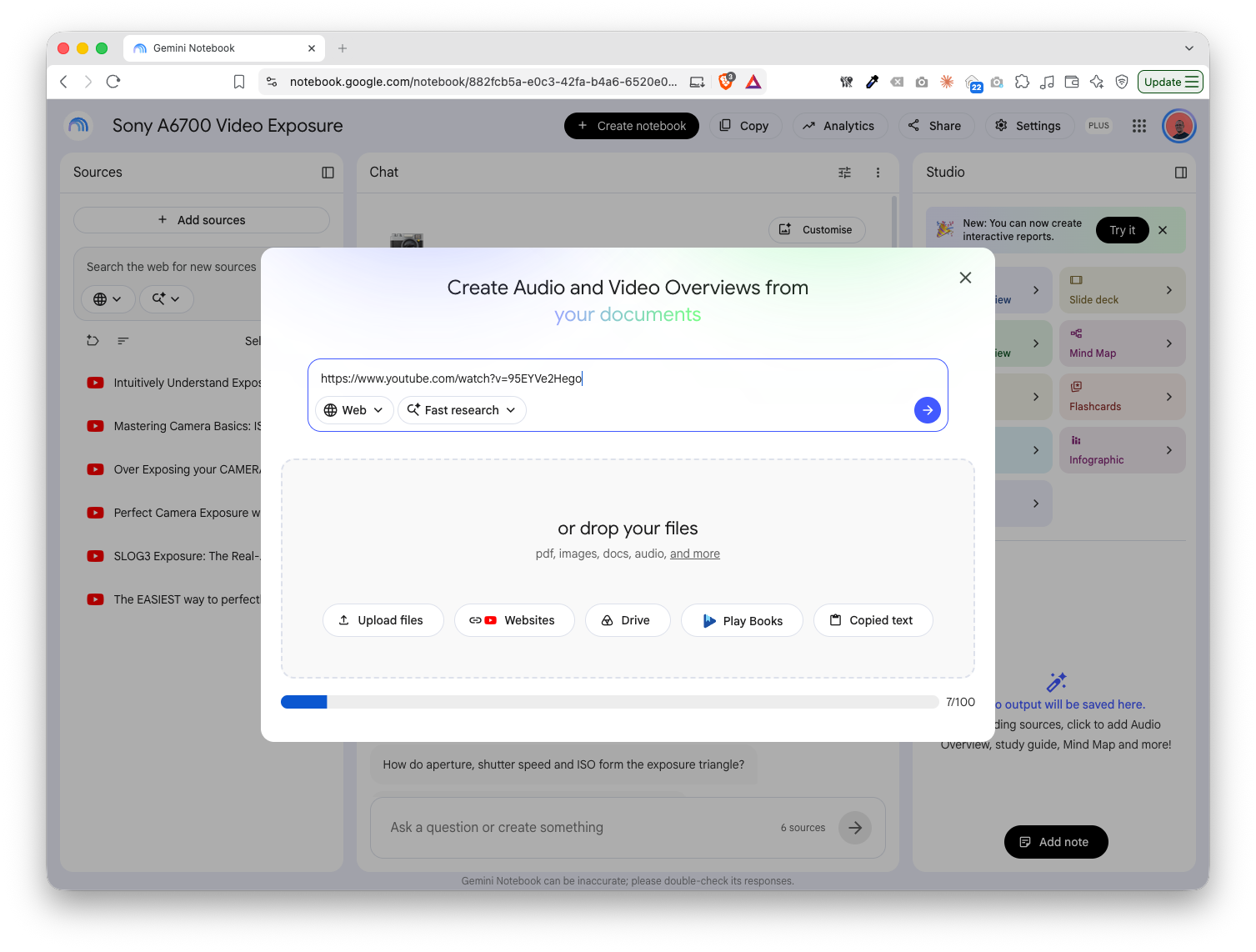Reload the page
1256x952 pixels.
[113, 82]
